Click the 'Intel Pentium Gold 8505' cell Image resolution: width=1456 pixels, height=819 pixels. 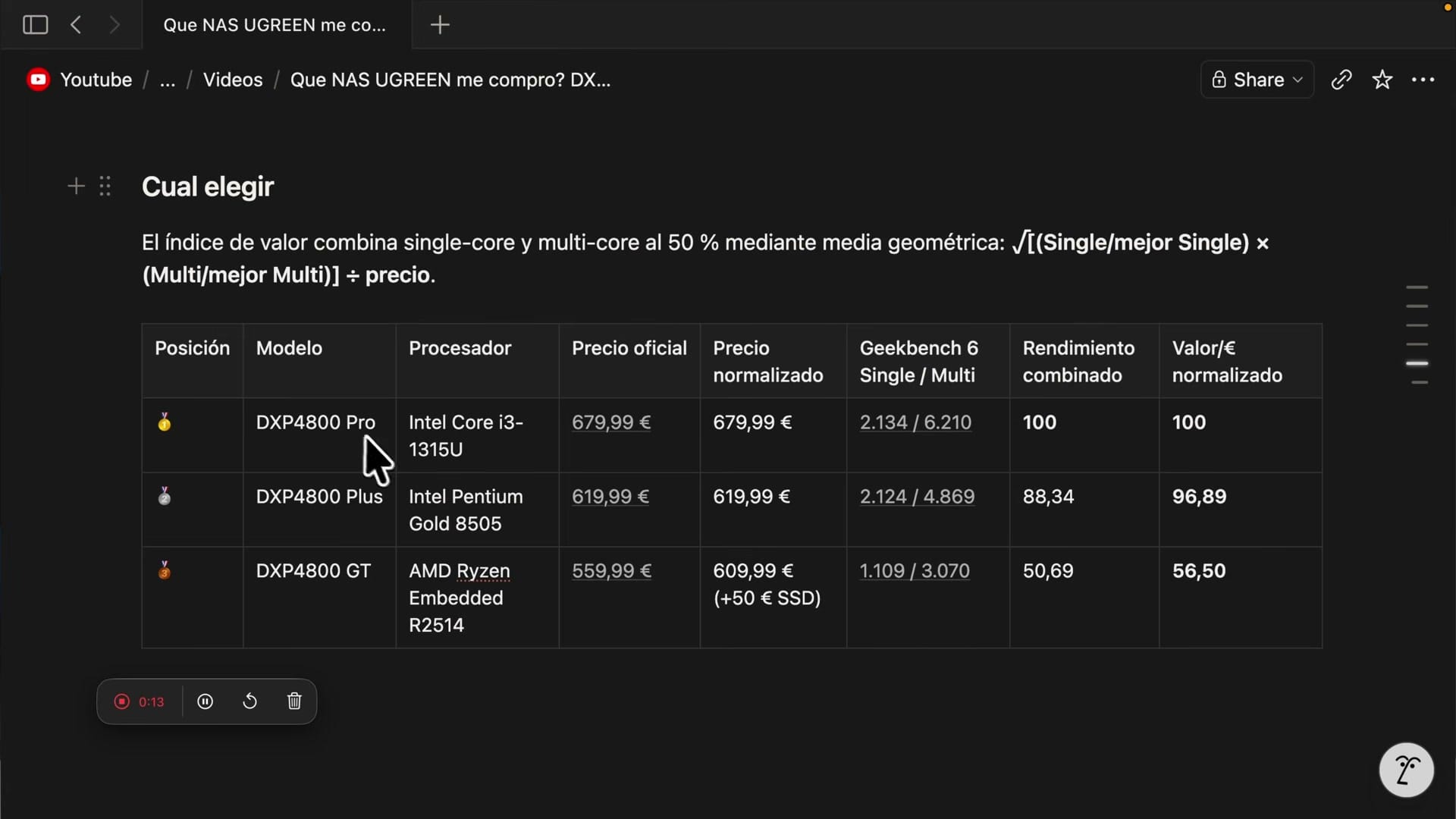(477, 510)
